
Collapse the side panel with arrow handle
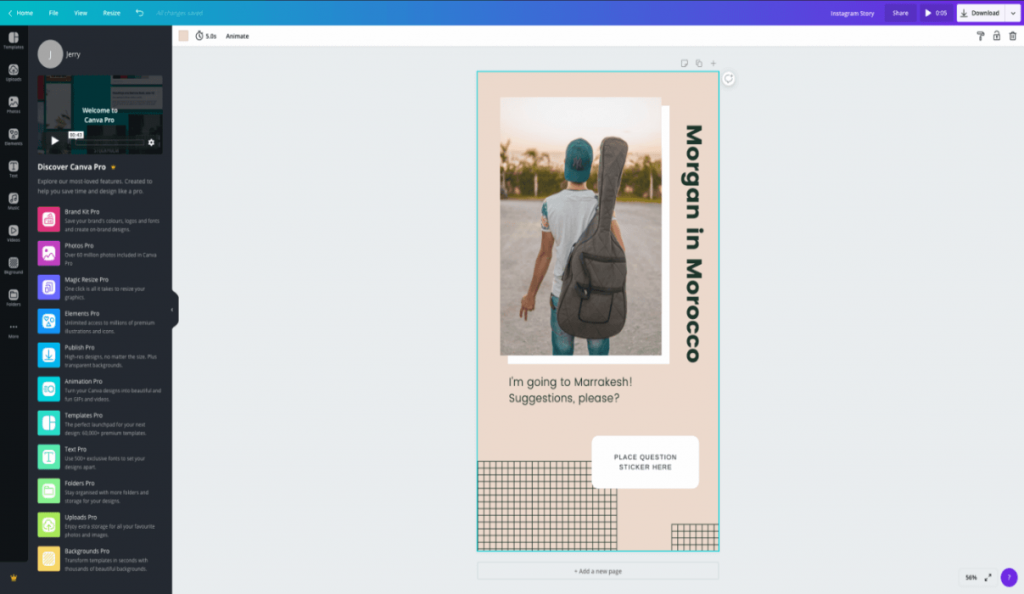[x=172, y=309]
